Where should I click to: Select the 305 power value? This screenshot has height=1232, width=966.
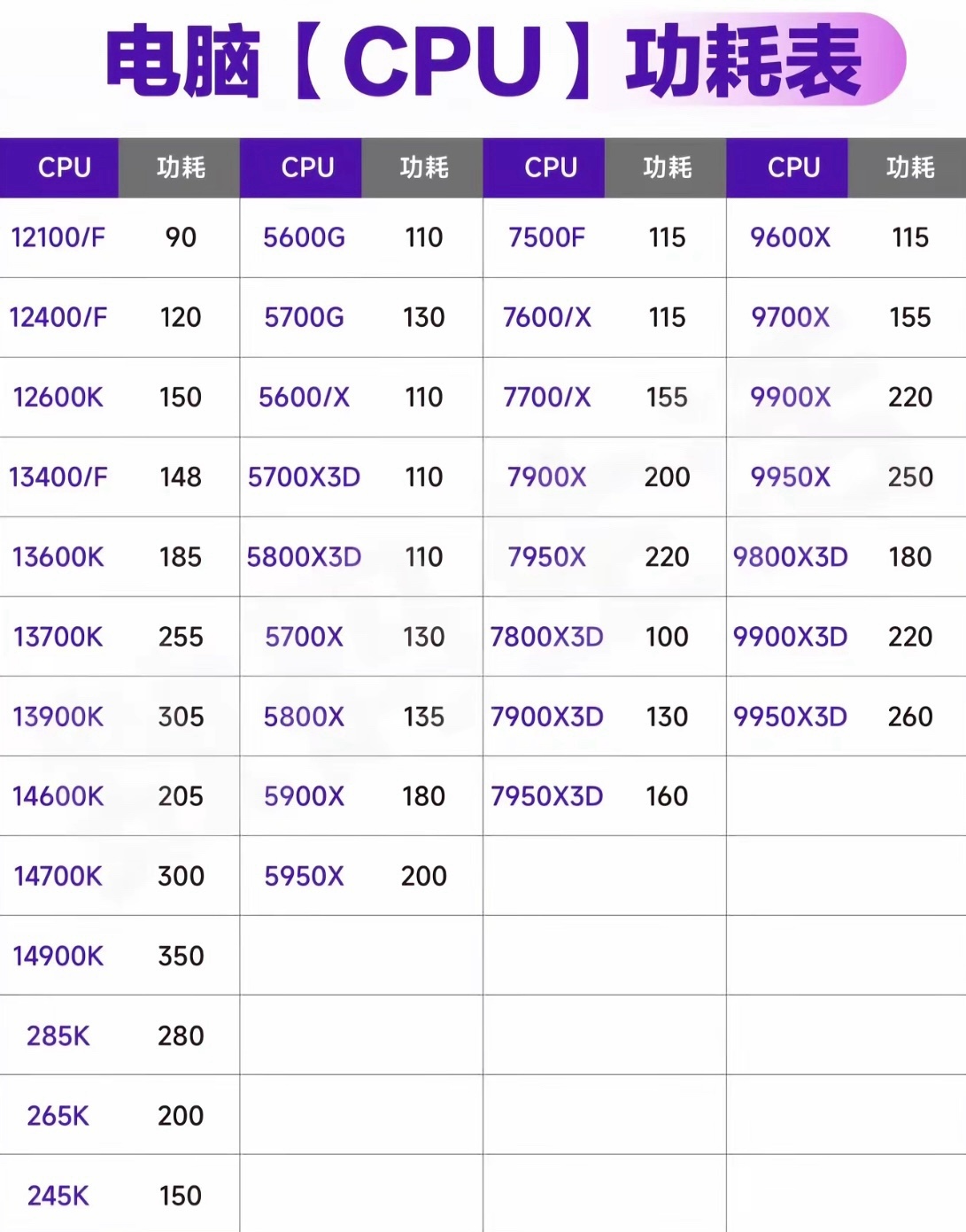point(181,717)
